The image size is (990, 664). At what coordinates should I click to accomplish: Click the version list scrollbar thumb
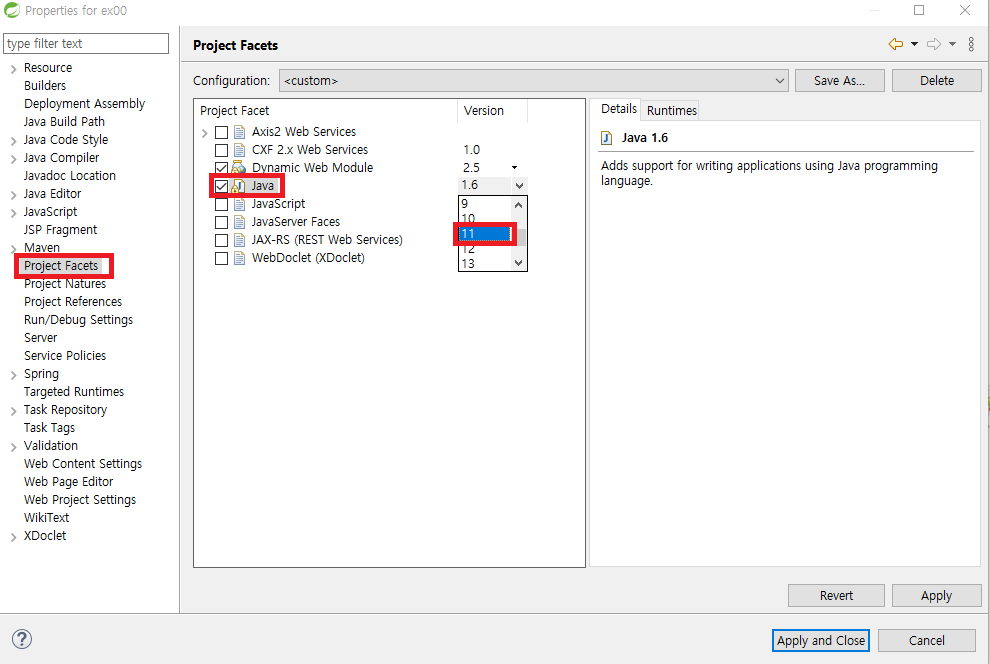522,237
